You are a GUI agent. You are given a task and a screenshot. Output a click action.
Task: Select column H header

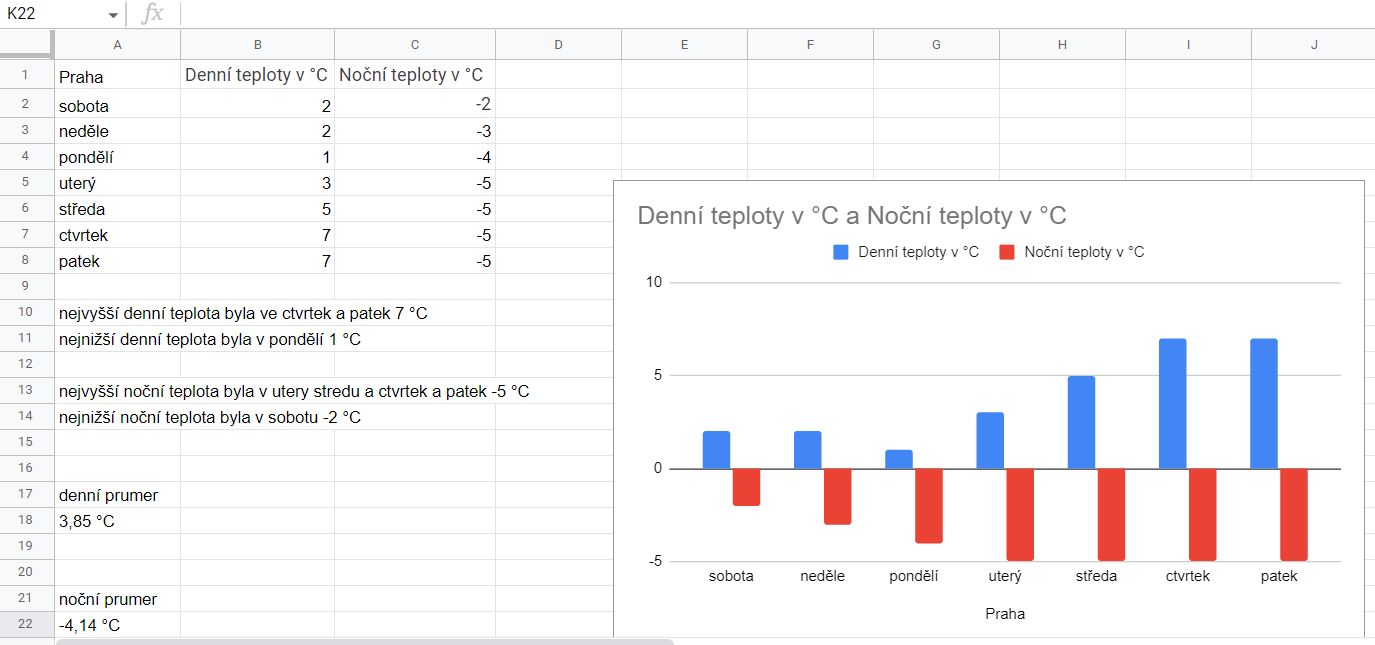[1062, 44]
